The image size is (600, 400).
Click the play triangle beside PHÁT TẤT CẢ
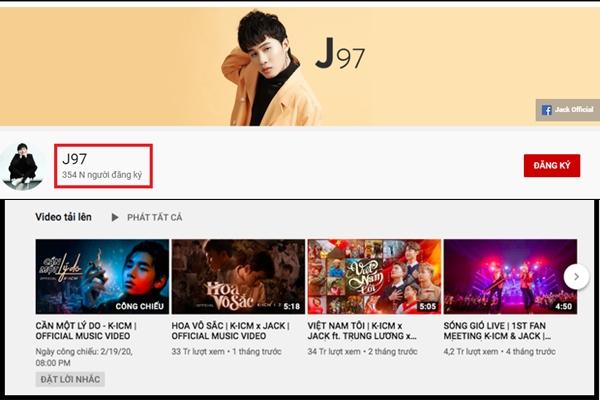pos(115,217)
